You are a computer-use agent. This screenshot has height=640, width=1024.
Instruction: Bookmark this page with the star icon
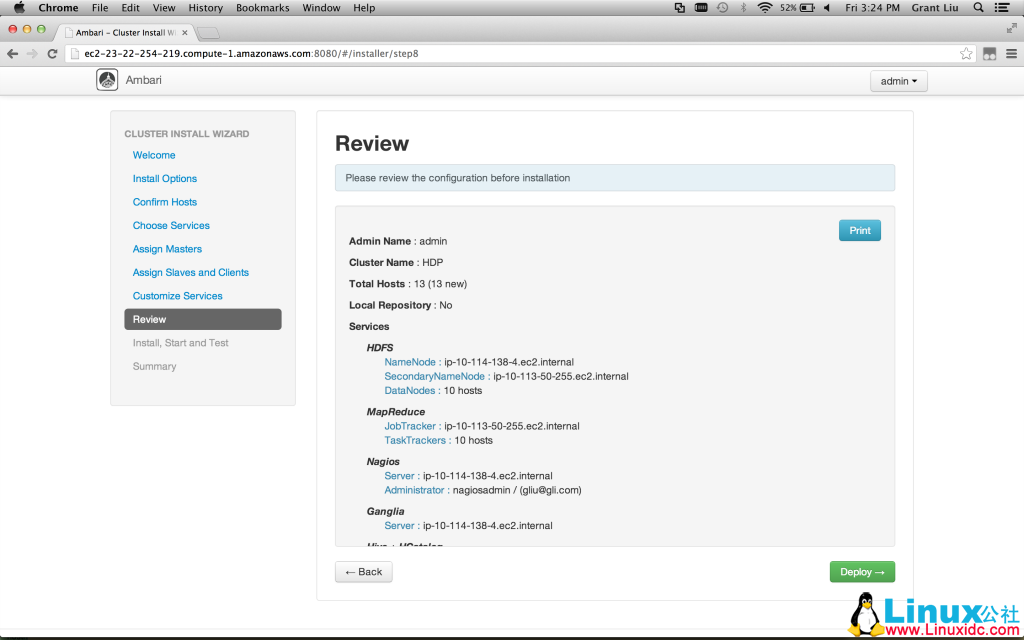tap(966, 53)
